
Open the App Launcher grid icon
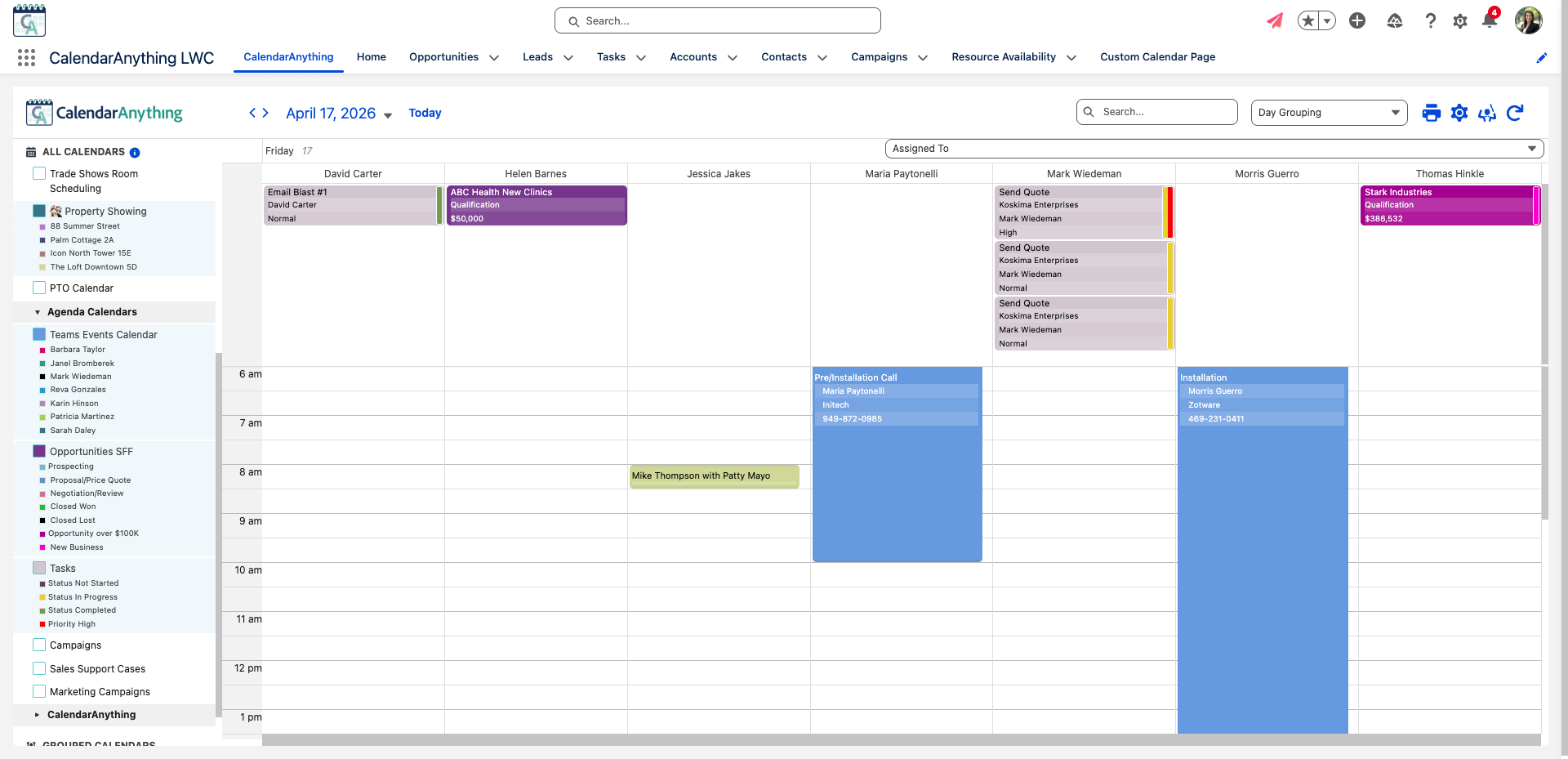26,57
